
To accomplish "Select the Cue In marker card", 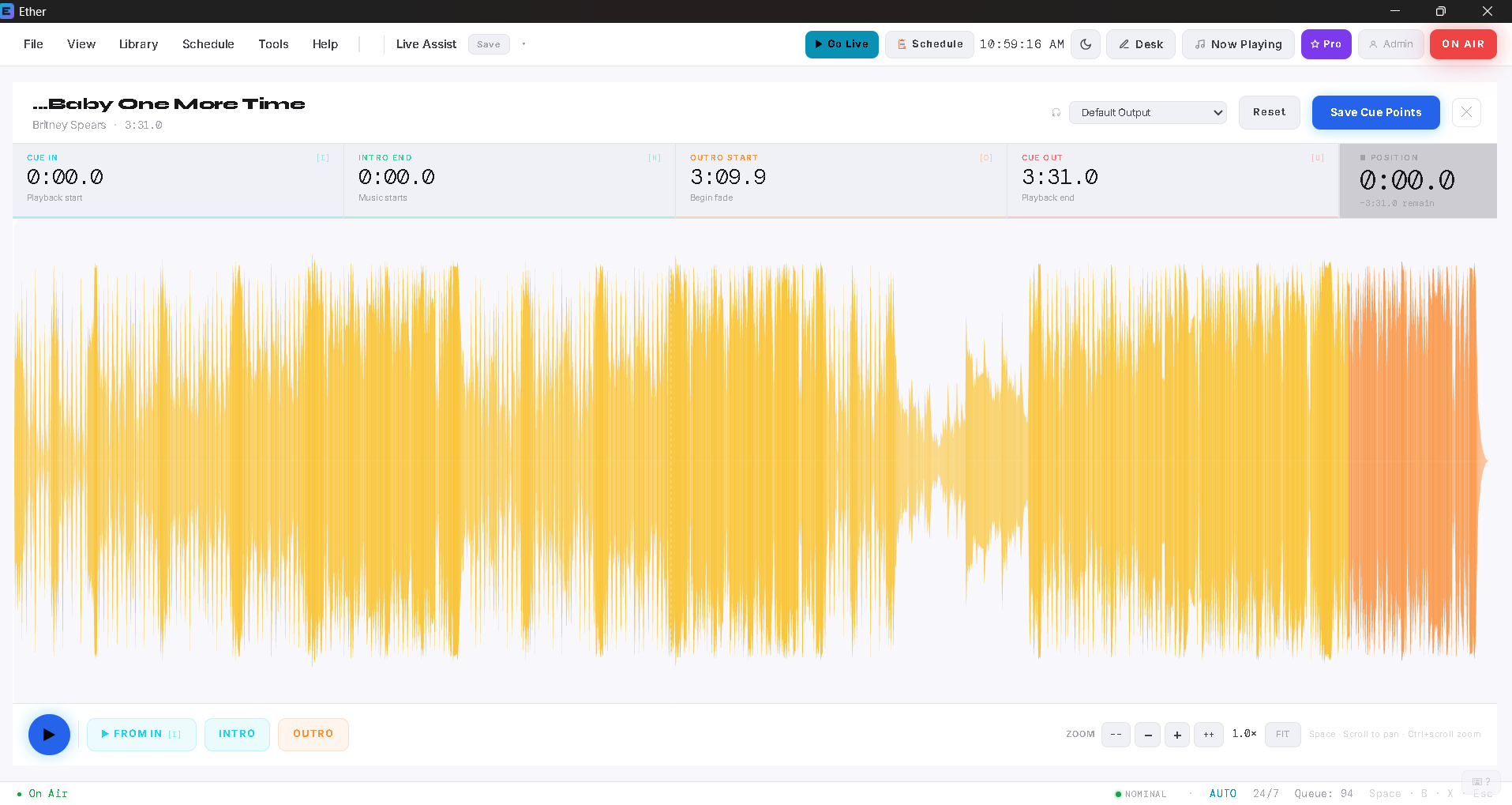I will [x=178, y=180].
